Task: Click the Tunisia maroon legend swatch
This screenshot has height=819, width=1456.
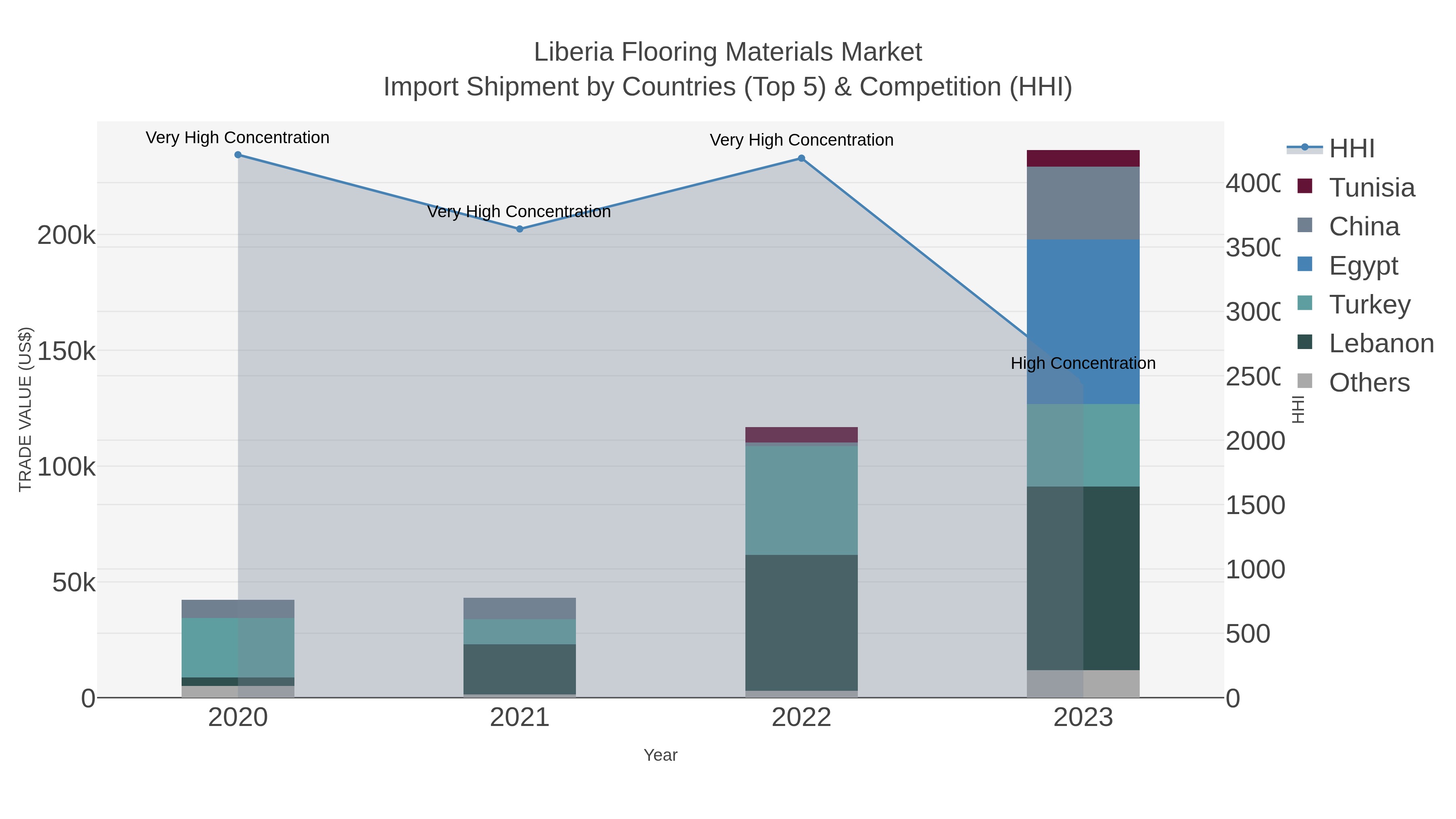Action: click(x=1304, y=186)
